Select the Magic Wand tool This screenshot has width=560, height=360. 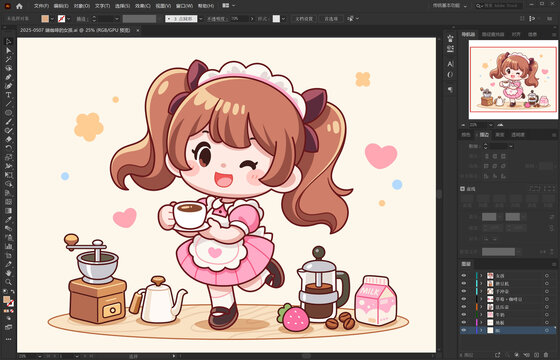click(8, 59)
